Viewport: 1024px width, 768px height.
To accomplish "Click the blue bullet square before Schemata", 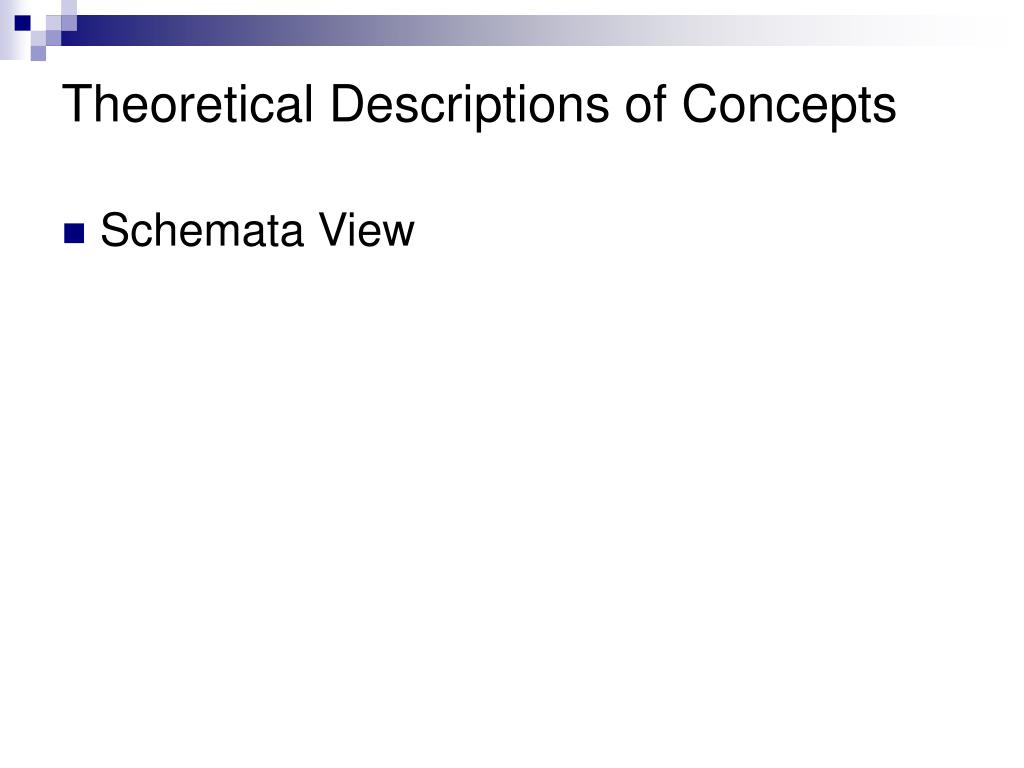I will point(74,233).
